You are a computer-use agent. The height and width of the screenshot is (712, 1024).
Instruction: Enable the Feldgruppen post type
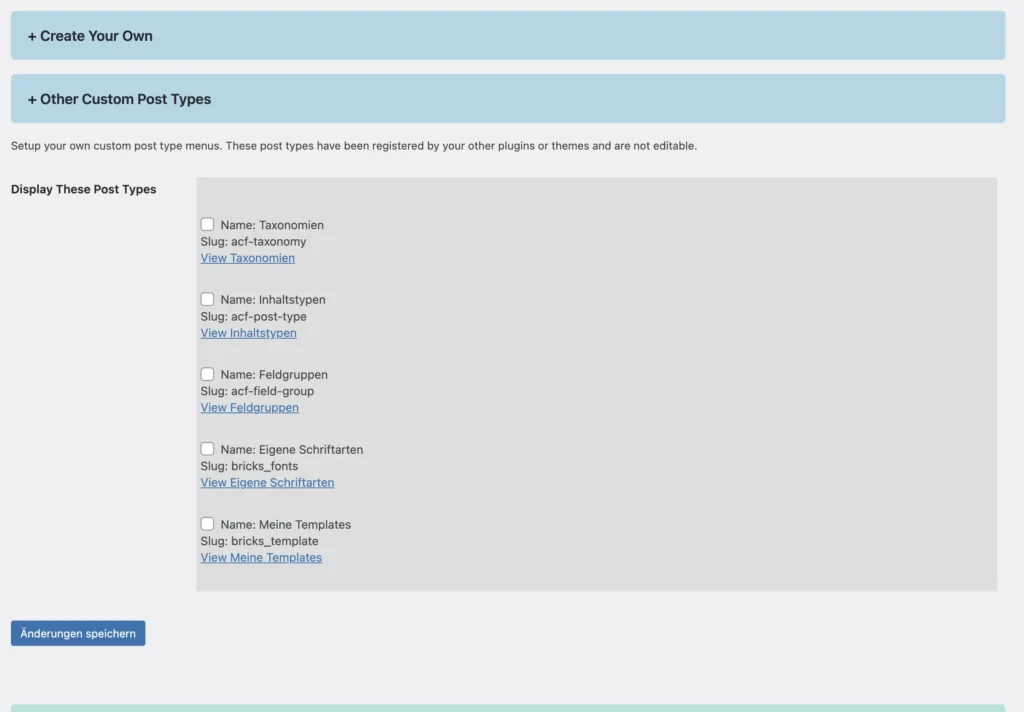(x=207, y=373)
